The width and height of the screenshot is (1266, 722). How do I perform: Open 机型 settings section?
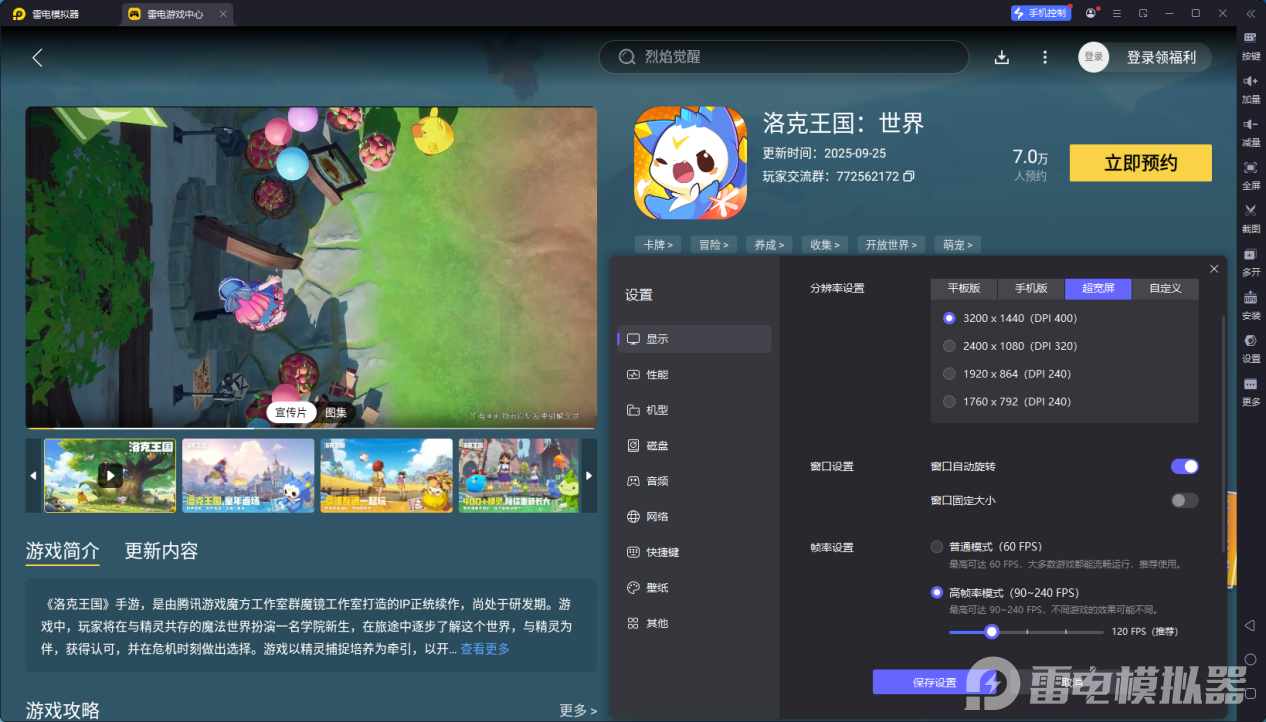pyautogui.click(x=695, y=410)
